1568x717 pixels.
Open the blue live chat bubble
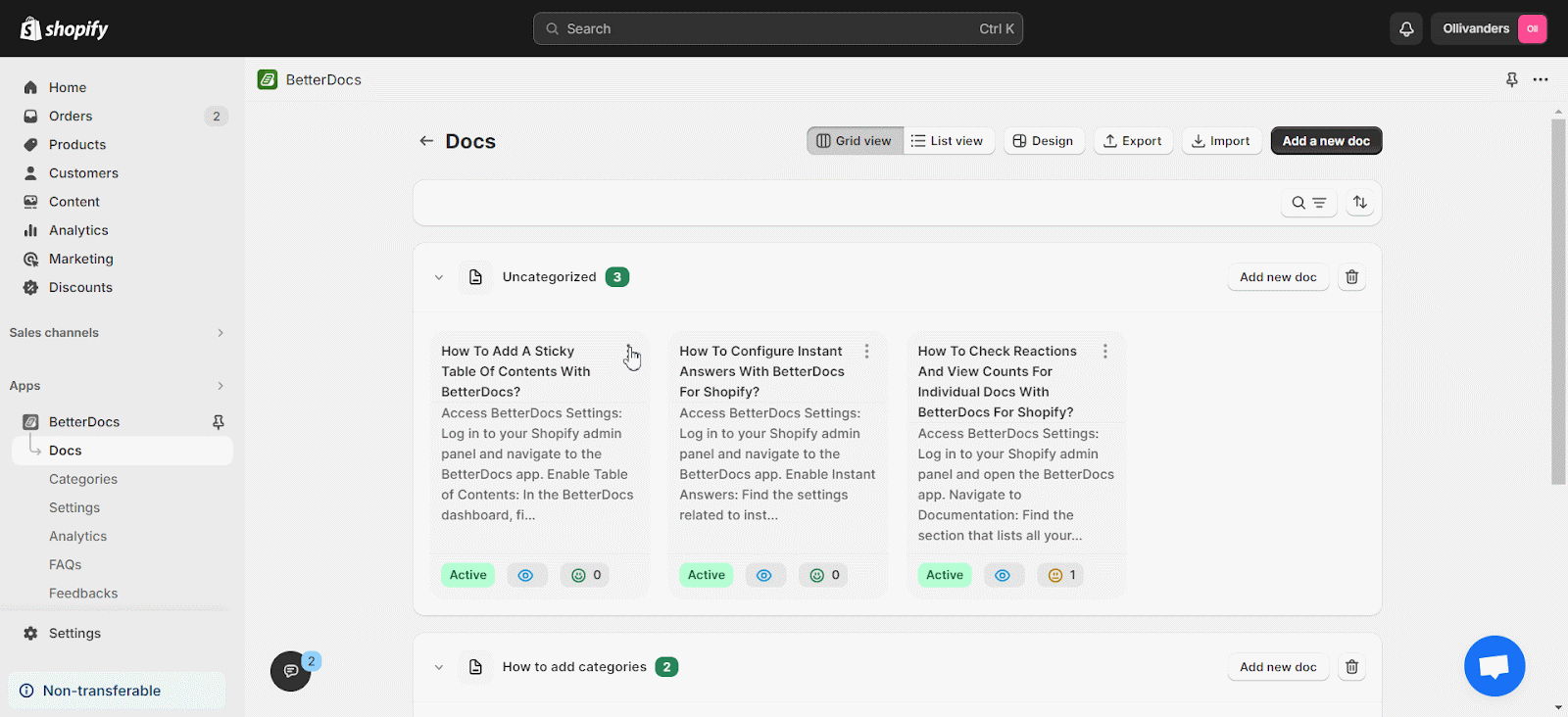(1494, 666)
